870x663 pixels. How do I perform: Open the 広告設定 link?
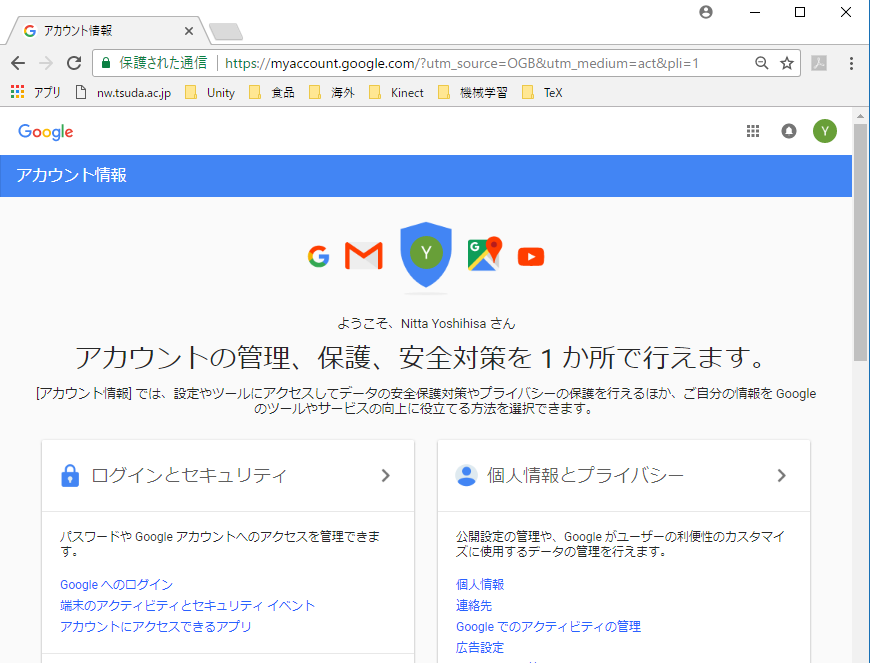pyautogui.click(x=480, y=647)
